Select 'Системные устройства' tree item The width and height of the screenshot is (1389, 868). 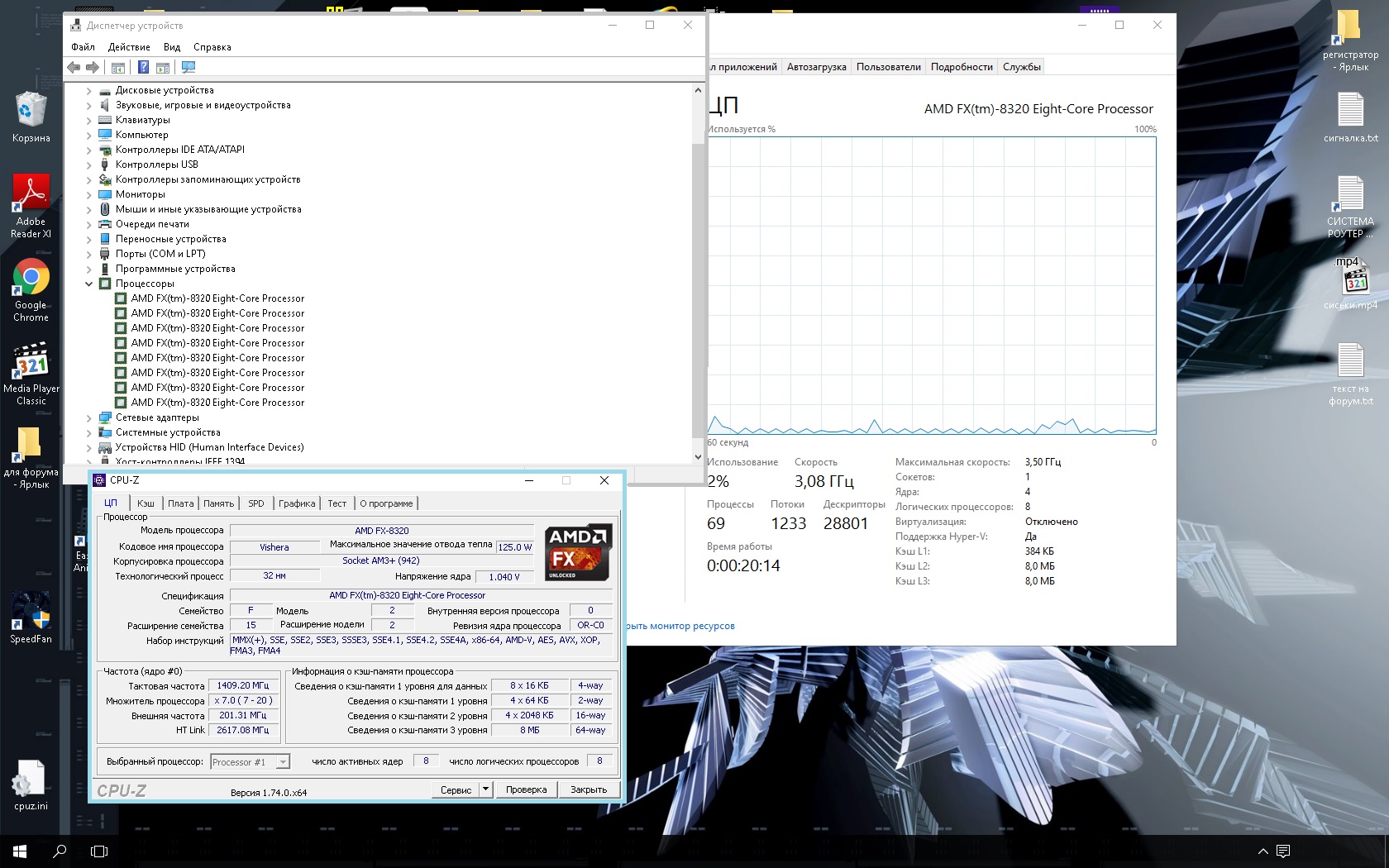click(x=168, y=432)
